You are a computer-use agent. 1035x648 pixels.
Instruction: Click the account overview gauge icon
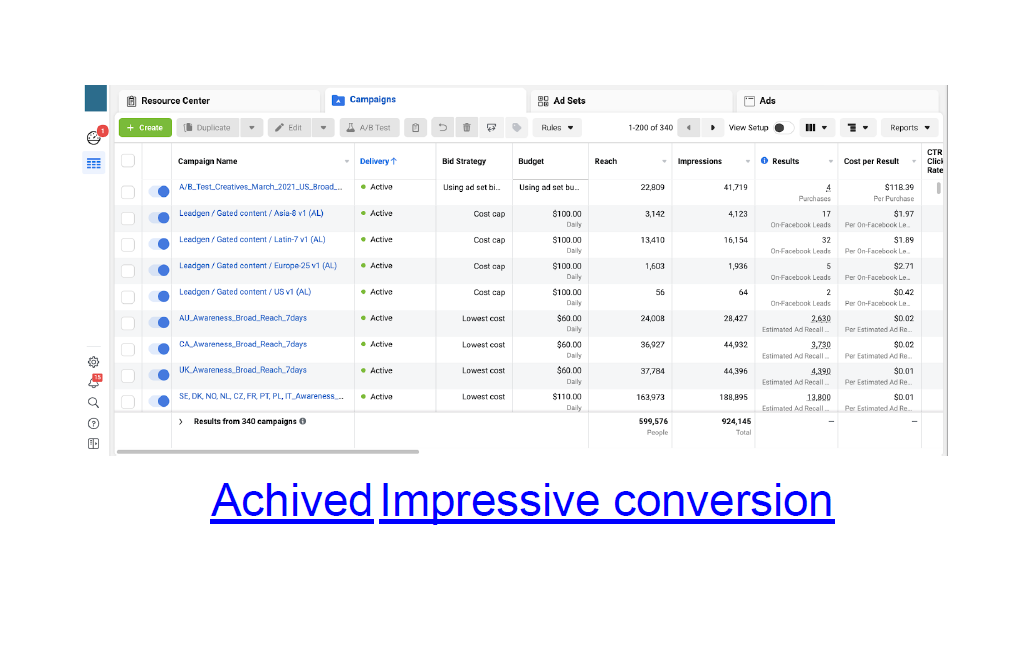pyautogui.click(x=94, y=138)
